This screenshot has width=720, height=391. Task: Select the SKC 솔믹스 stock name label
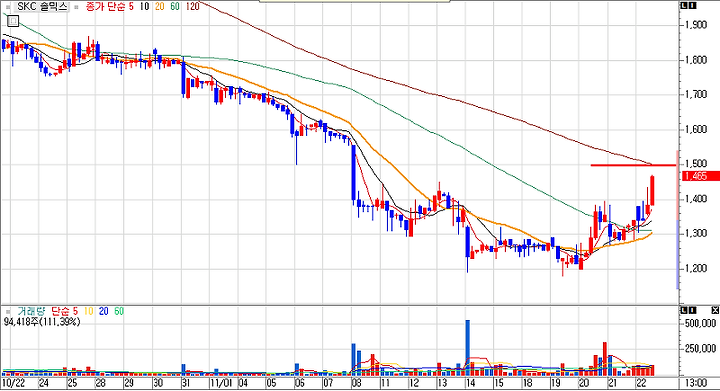[42, 7]
